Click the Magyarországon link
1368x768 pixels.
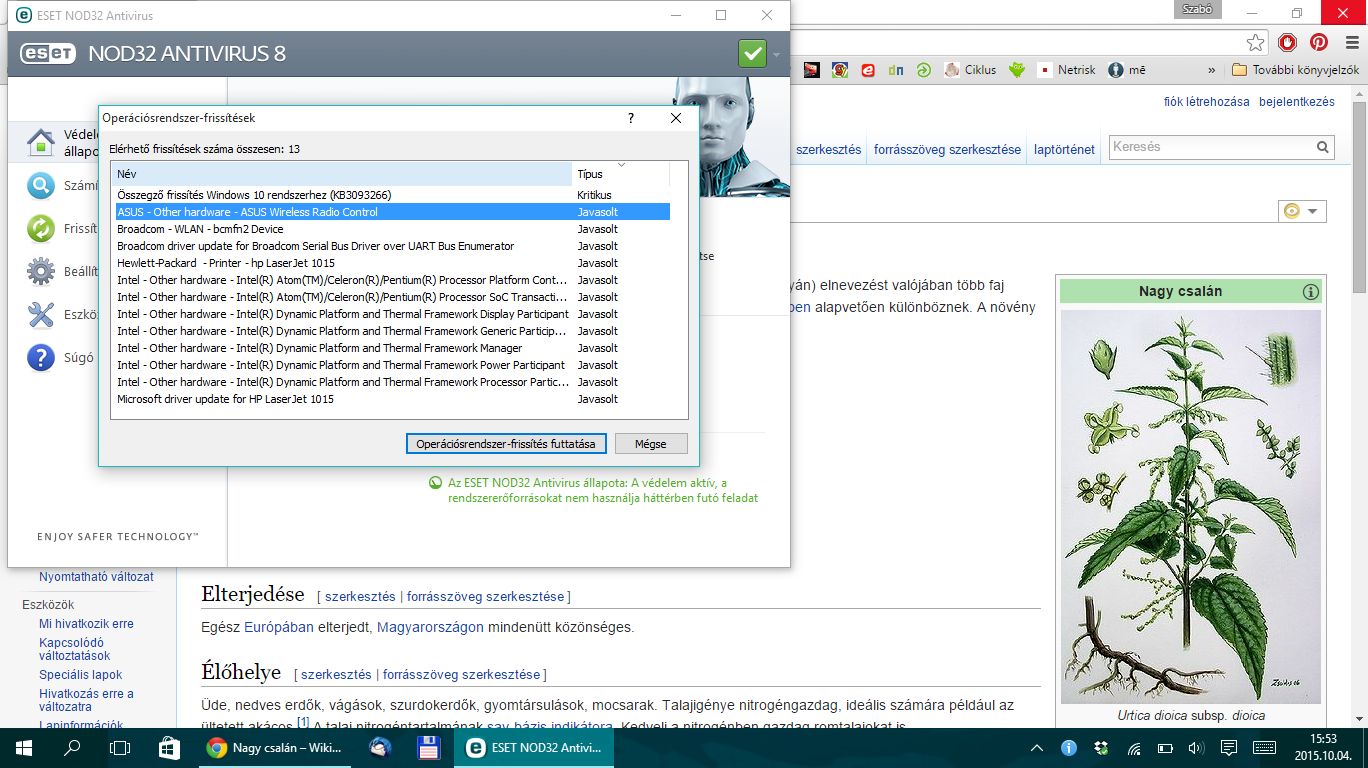point(430,627)
